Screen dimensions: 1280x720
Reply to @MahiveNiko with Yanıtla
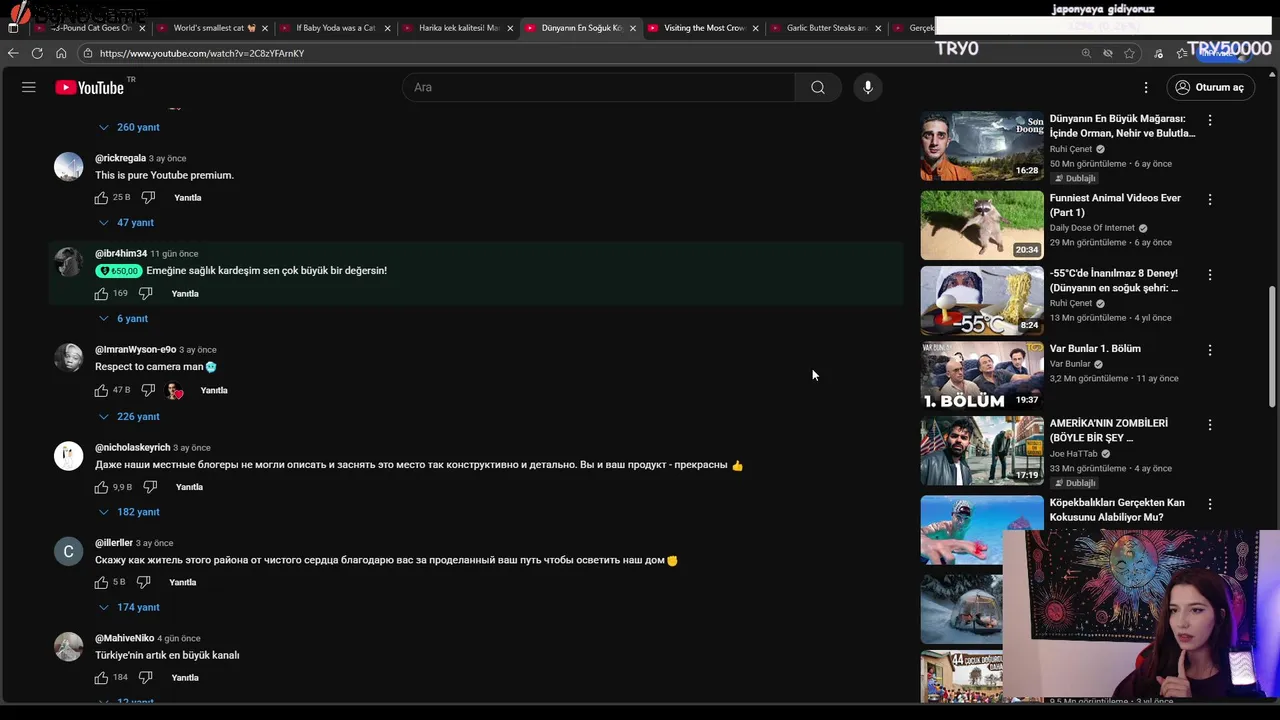pyautogui.click(x=185, y=678)
